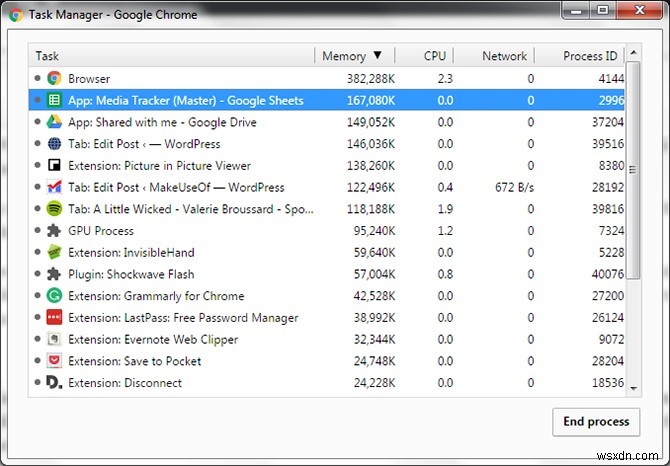Click the Save to Pocket icon
The width and height of the screenshot is (670, 466).
[54, 361]
